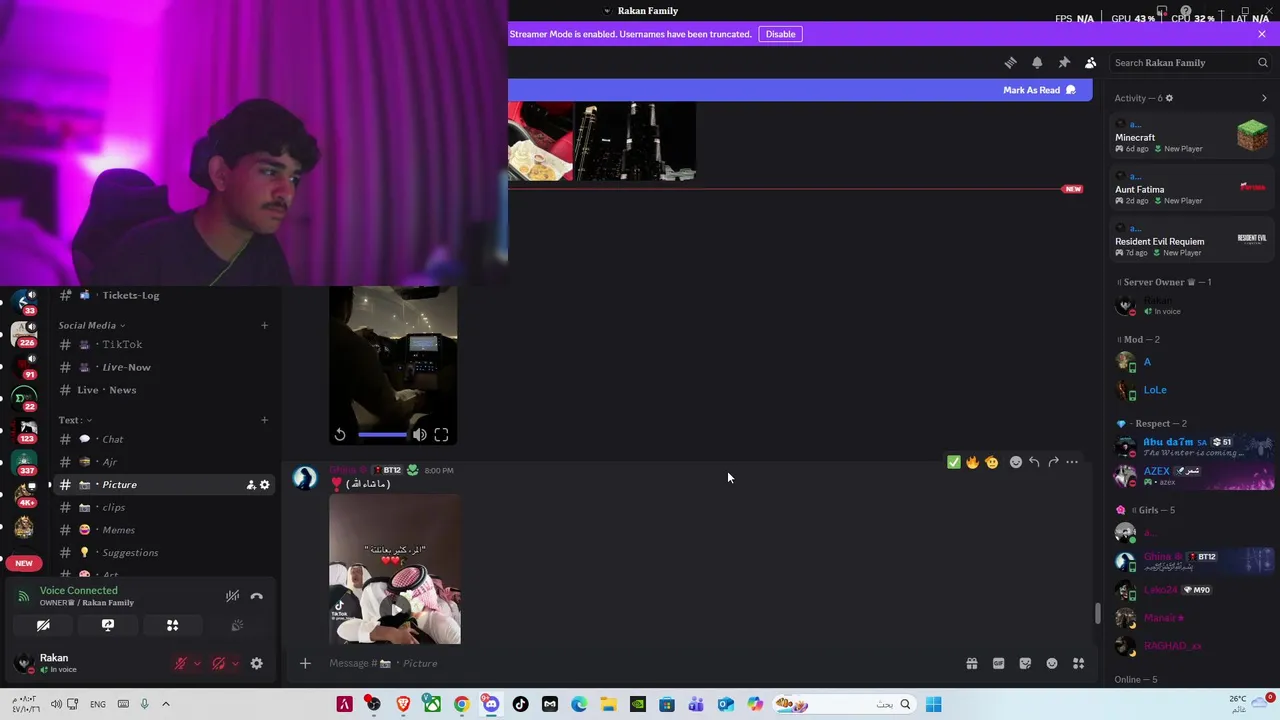Open User Settings gear
This screenshot has width=1280, height=720.
(257, 663)
